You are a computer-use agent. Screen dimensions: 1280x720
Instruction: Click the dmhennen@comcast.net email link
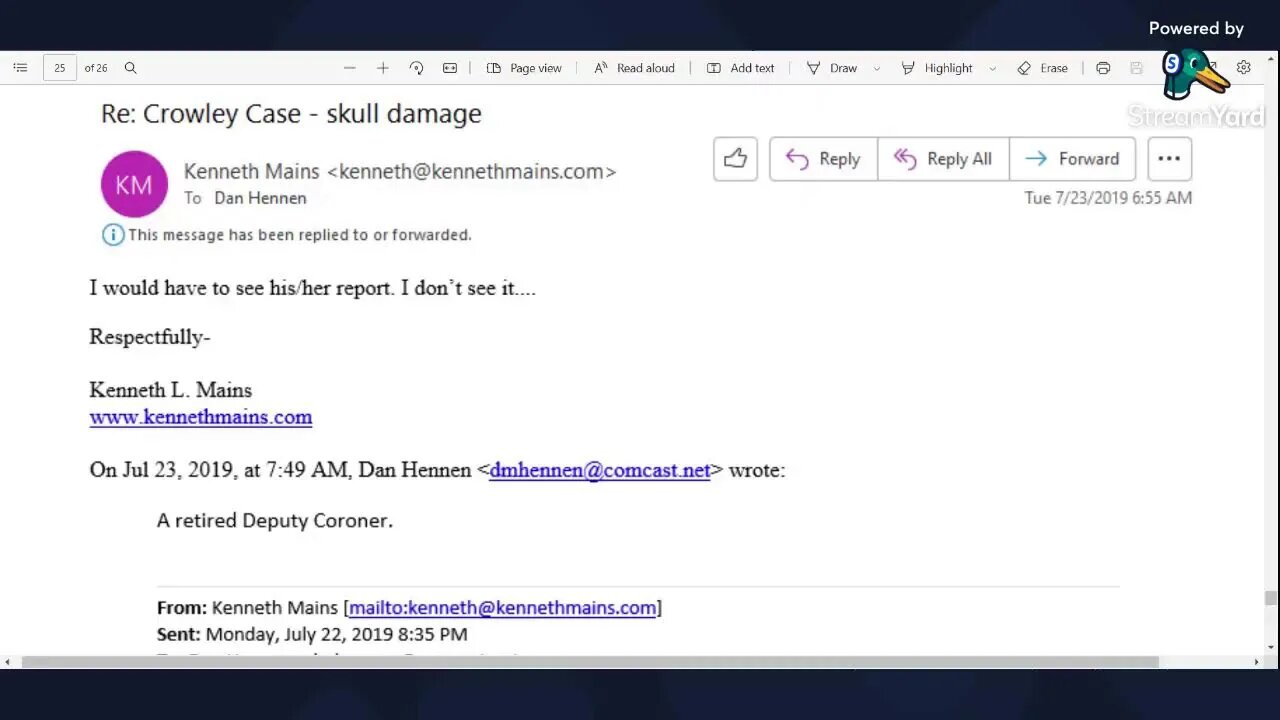(x=600, y=470)
